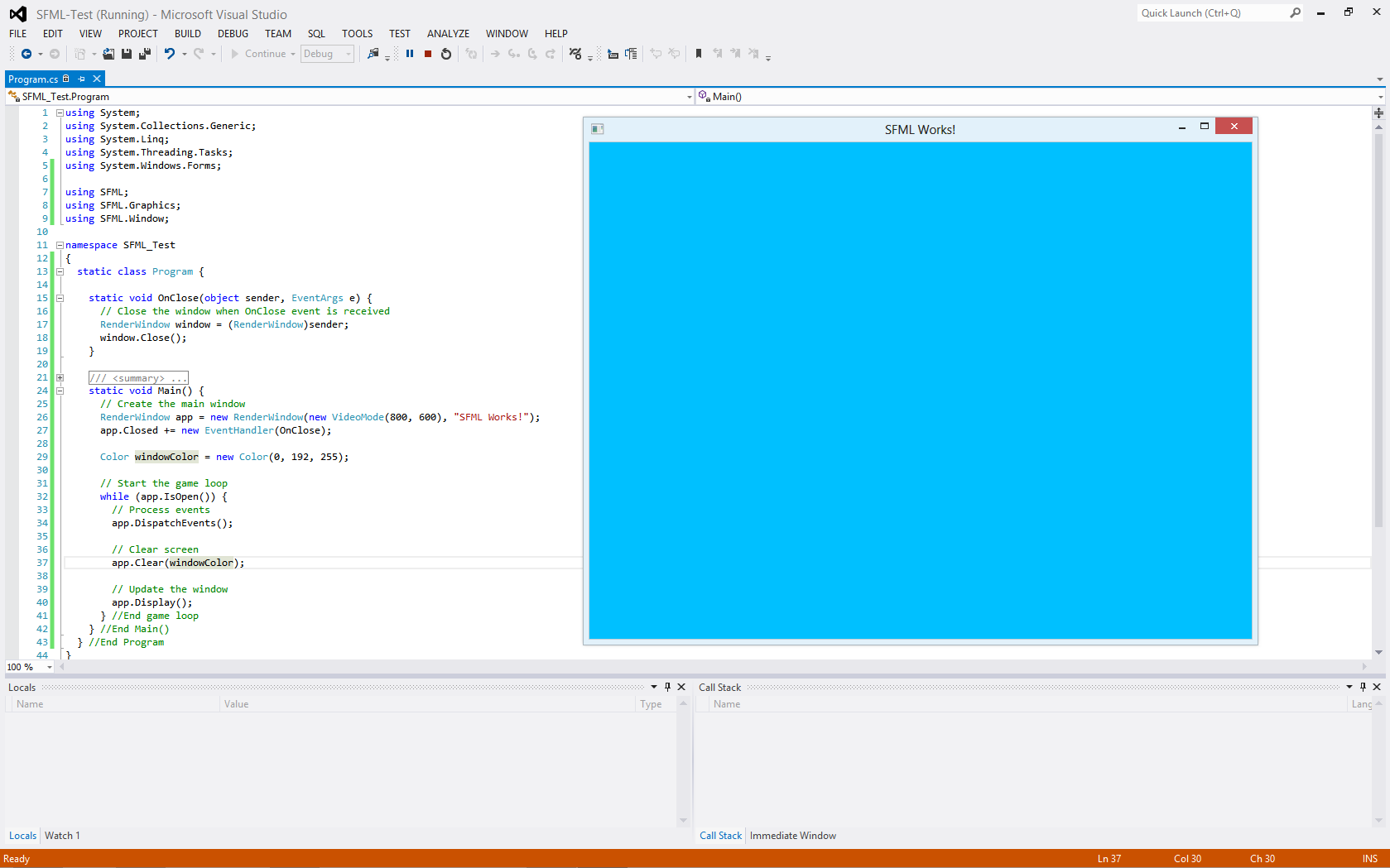The height and width of the screenshot is (868, 1390).
Task: Click the Uncomment Selection toolbar icon
Action: (x=674, y=54)
